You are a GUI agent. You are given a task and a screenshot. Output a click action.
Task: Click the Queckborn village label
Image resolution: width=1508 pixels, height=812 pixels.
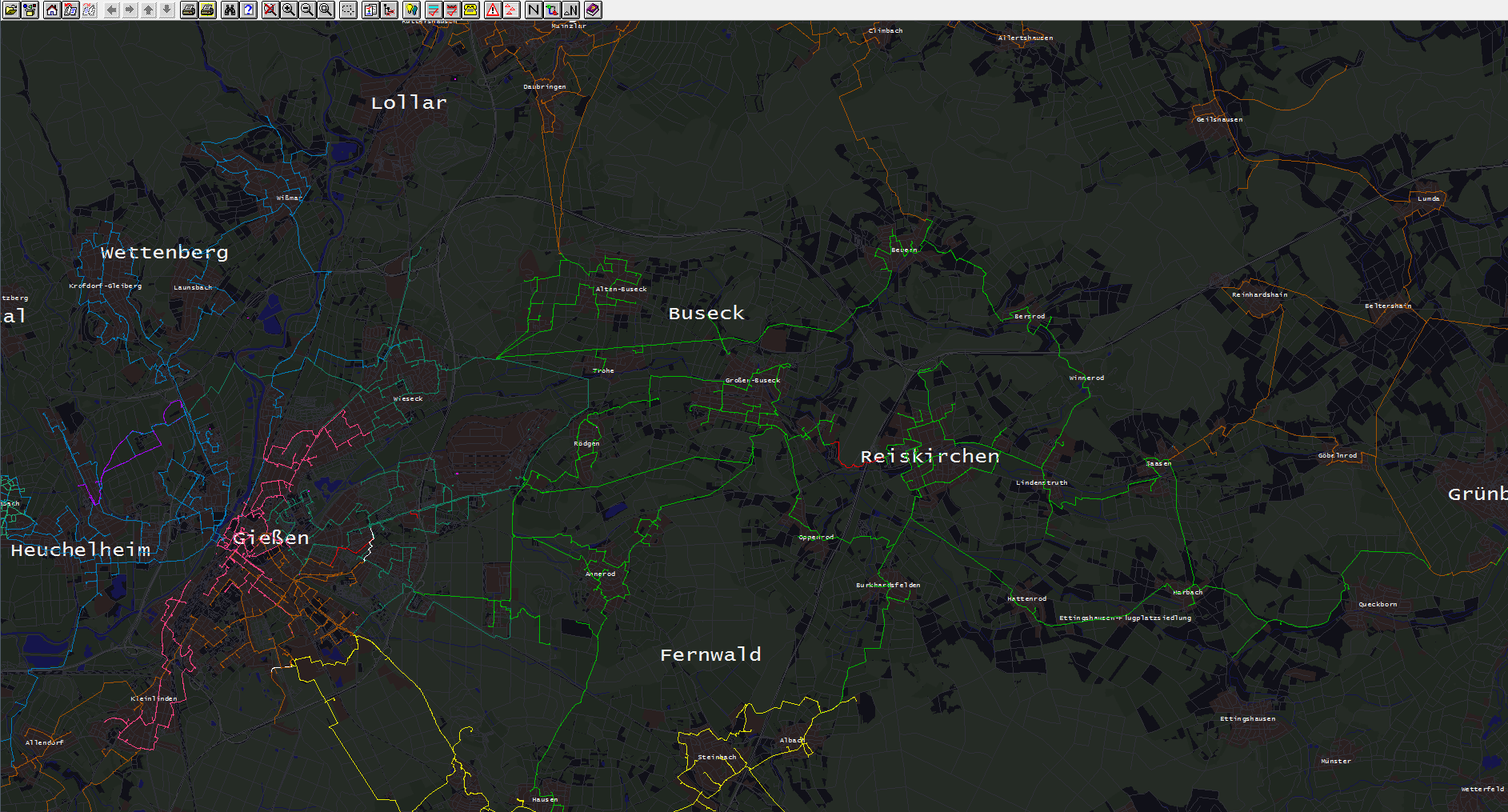[1378, 605]
